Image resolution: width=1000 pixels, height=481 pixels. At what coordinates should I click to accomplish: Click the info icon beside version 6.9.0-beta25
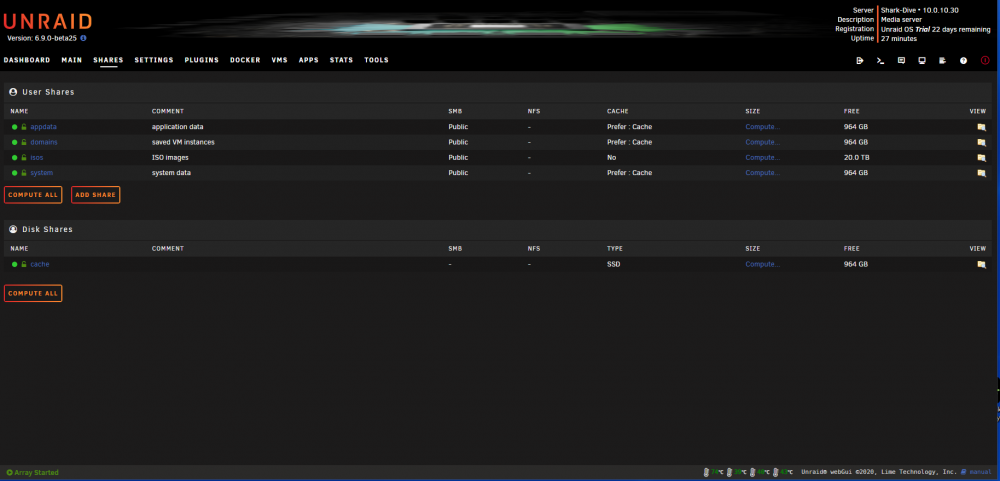coord(84,38)
